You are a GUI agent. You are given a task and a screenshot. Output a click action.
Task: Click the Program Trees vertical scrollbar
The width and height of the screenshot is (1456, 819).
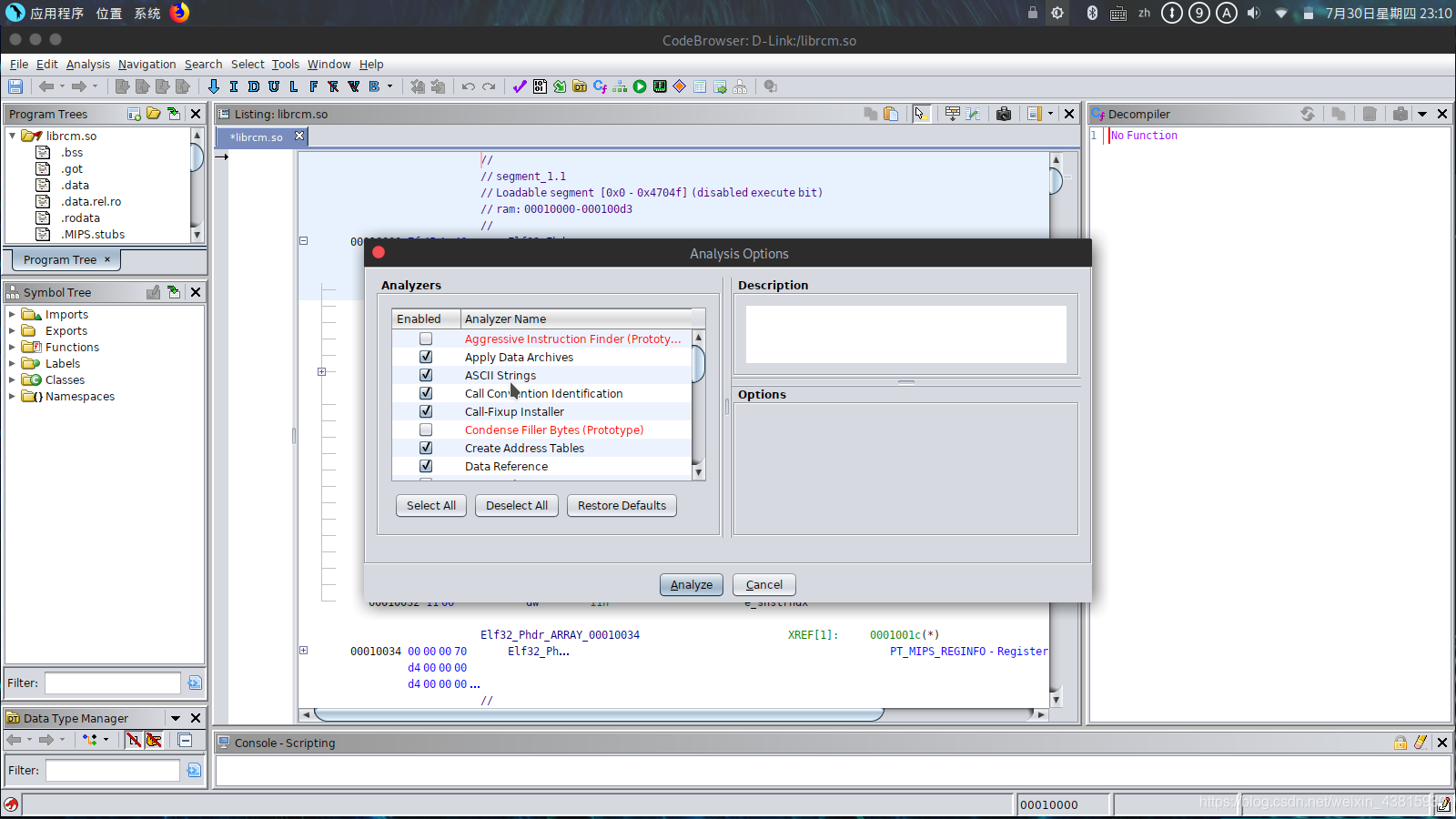coord(197,185)
